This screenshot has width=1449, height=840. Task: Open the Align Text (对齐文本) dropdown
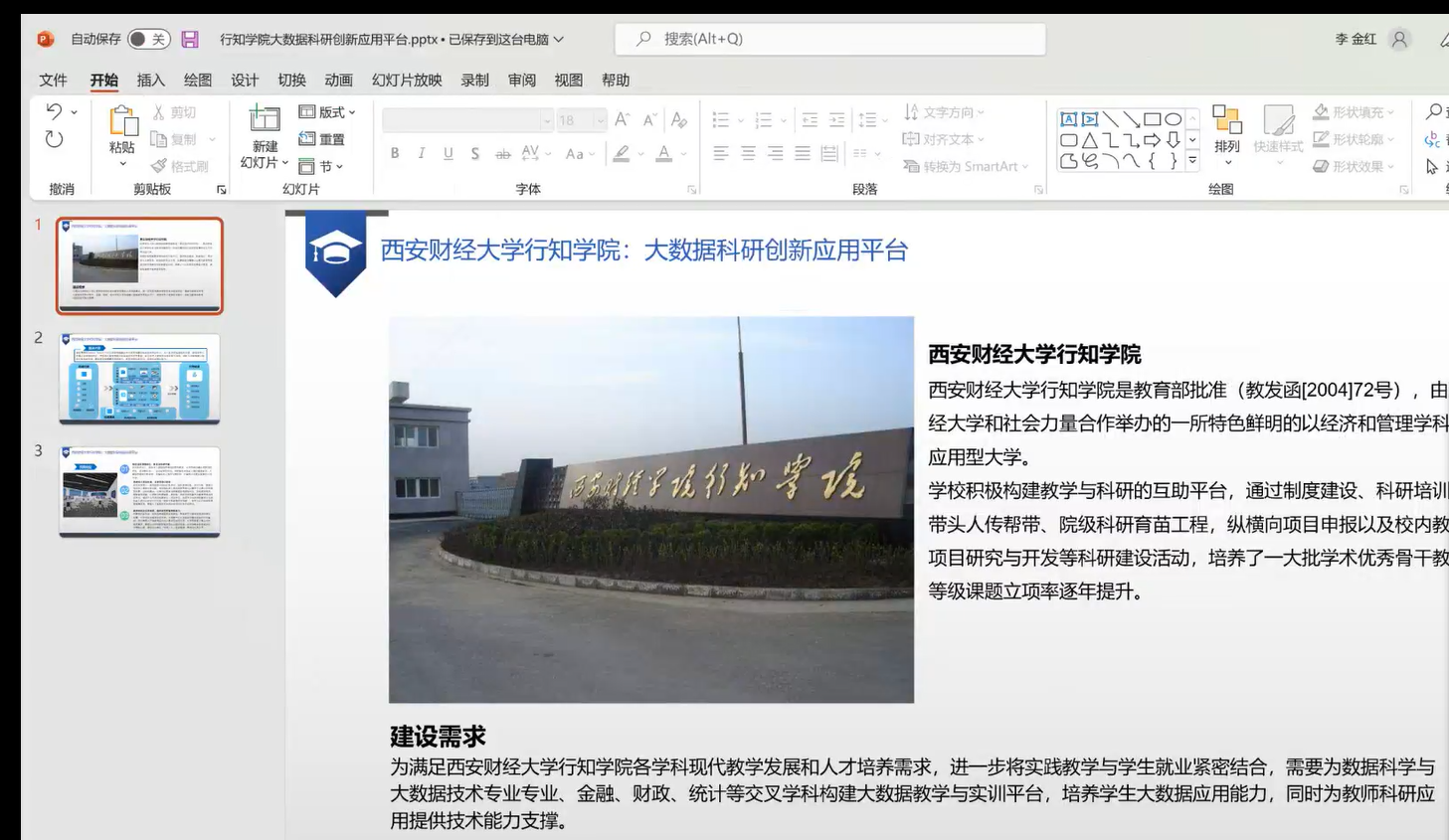(944, 139)
